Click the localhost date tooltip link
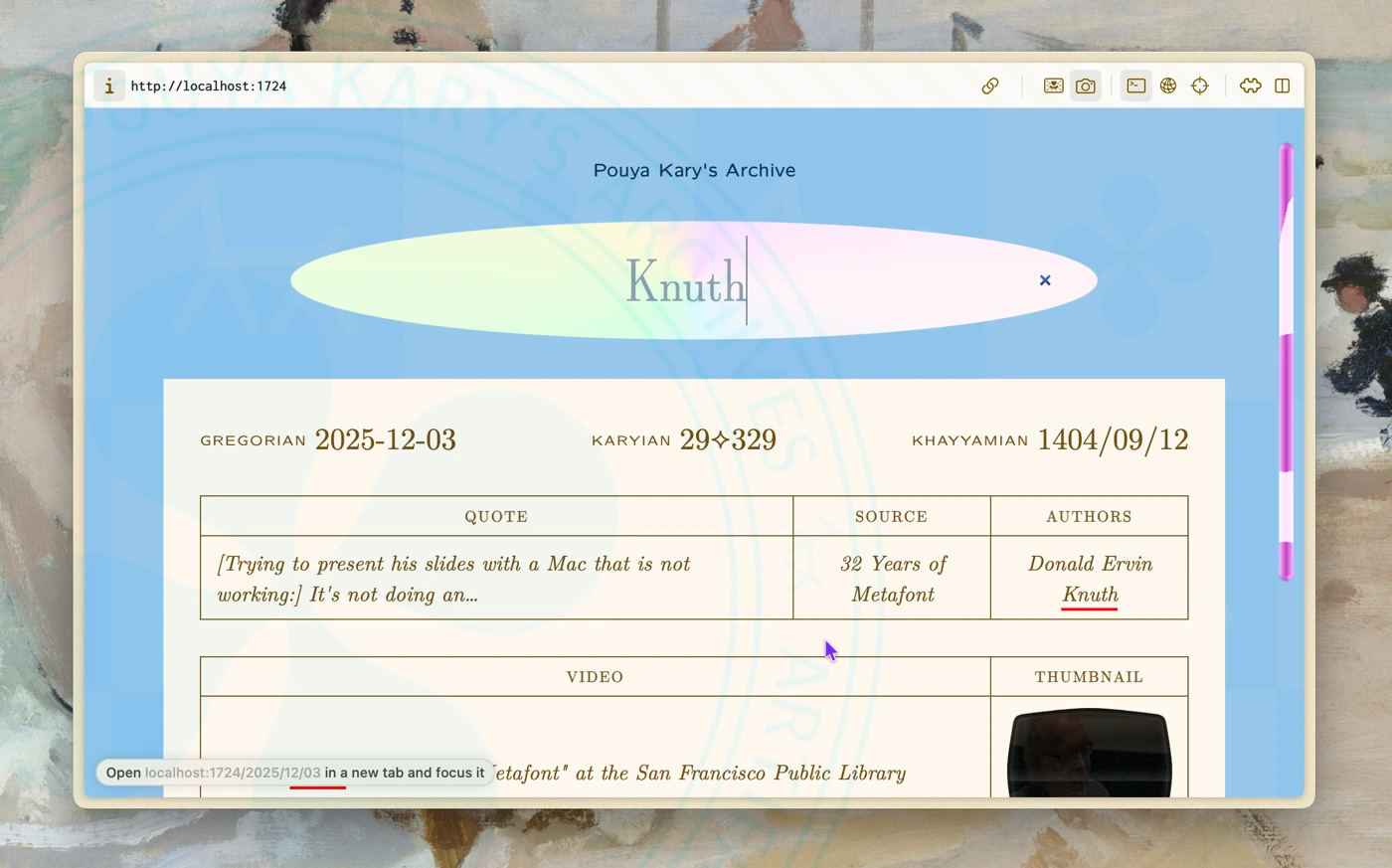 (232, 773)
